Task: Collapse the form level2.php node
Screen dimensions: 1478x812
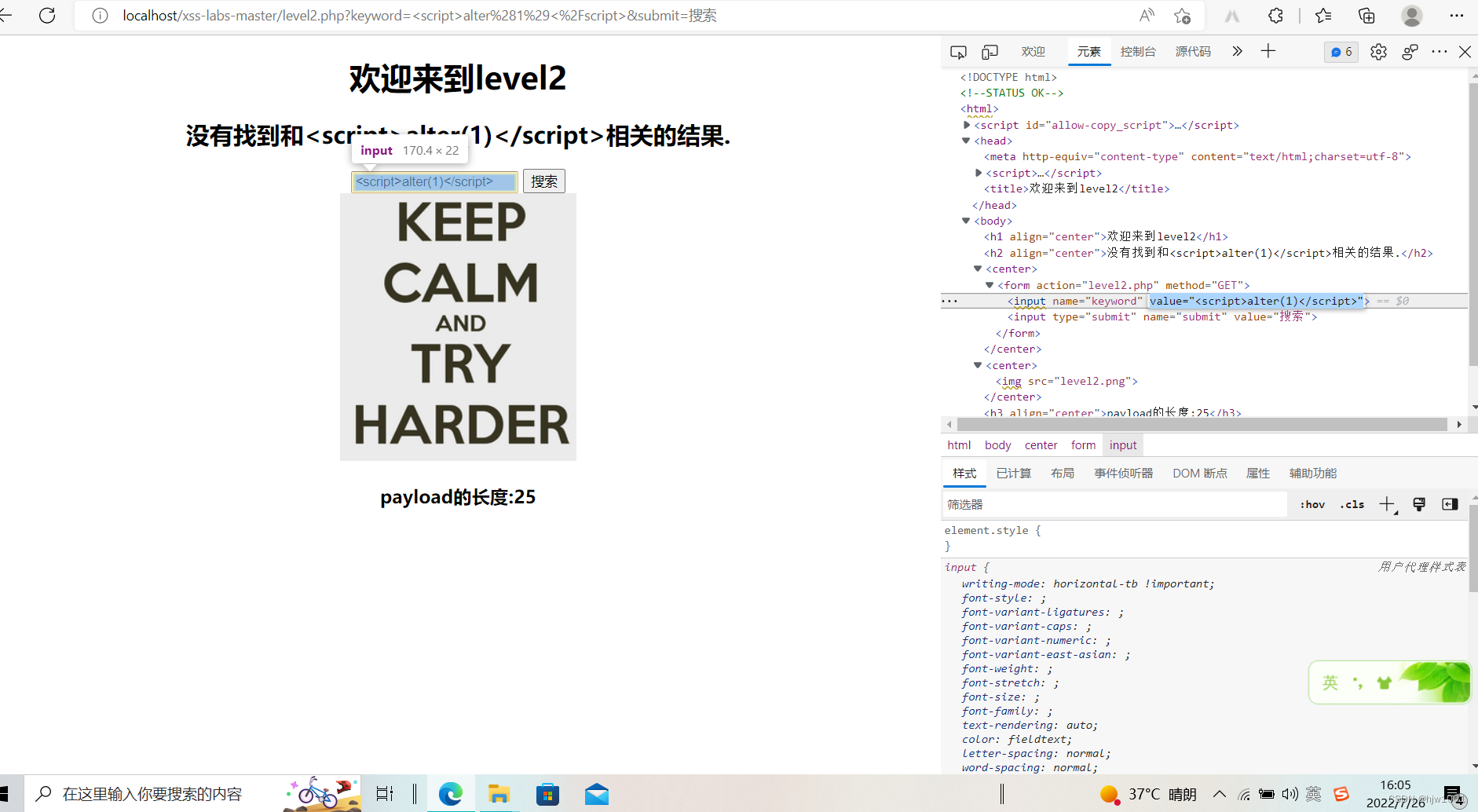Action: tap(990, 285)
